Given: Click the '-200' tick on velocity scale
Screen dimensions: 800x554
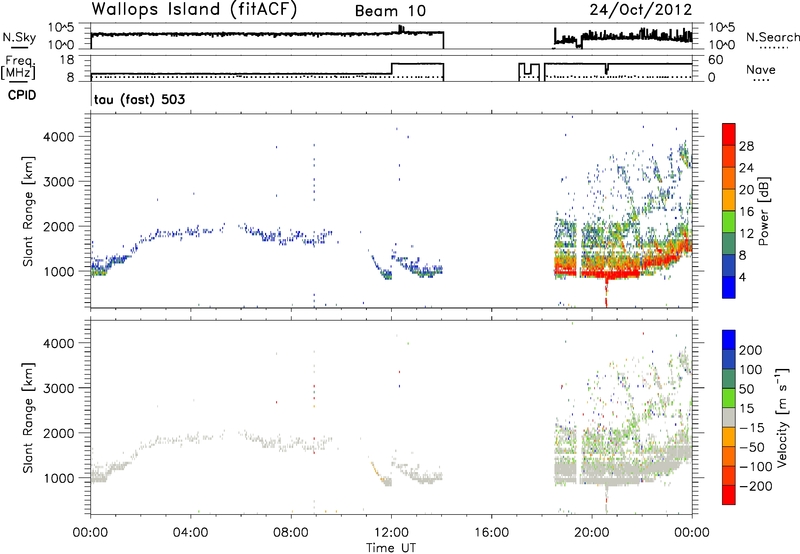Looking at the screenshot, I should (x=755, y=486).
